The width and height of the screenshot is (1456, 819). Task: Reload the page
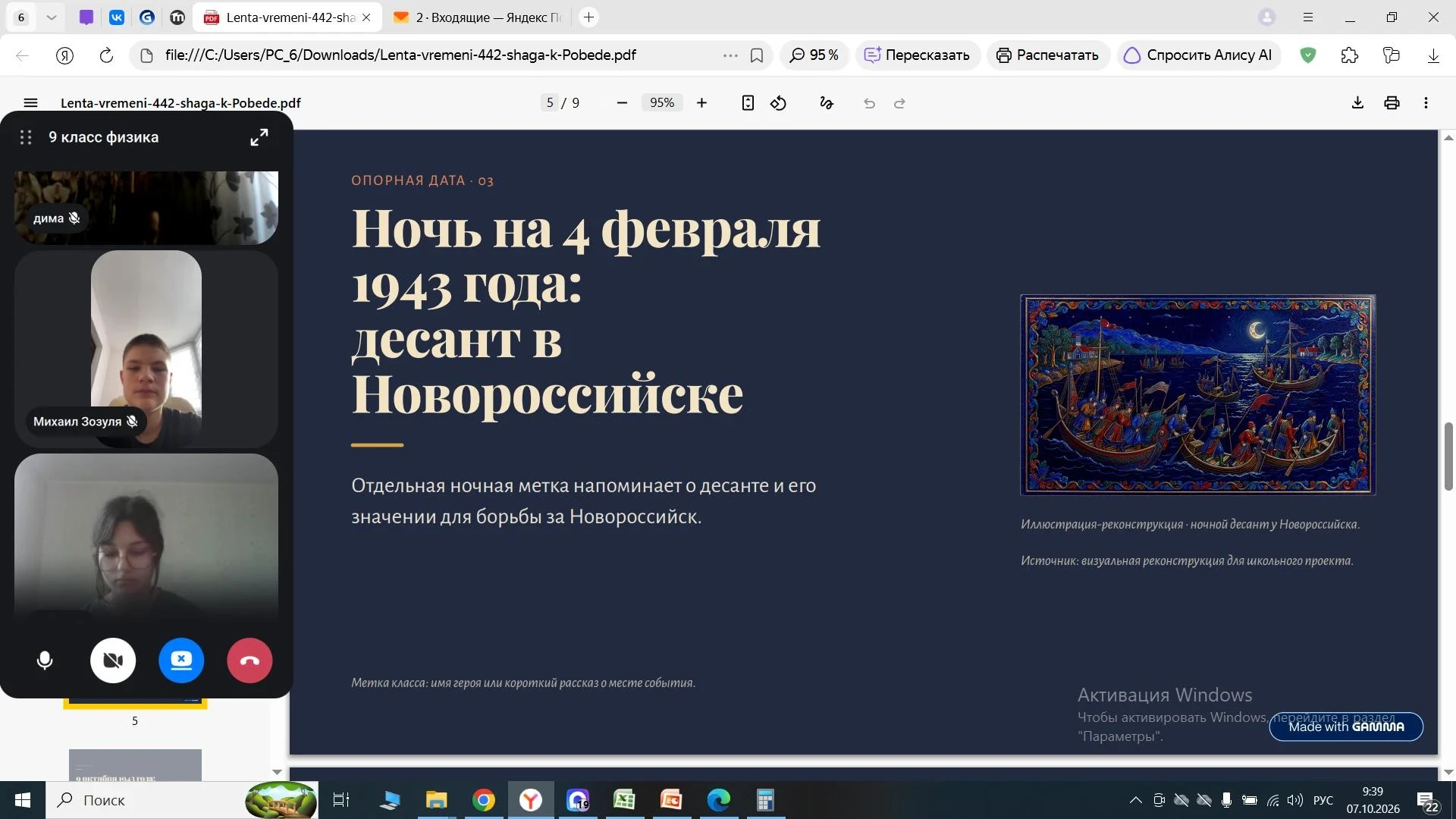pos(106,55)
